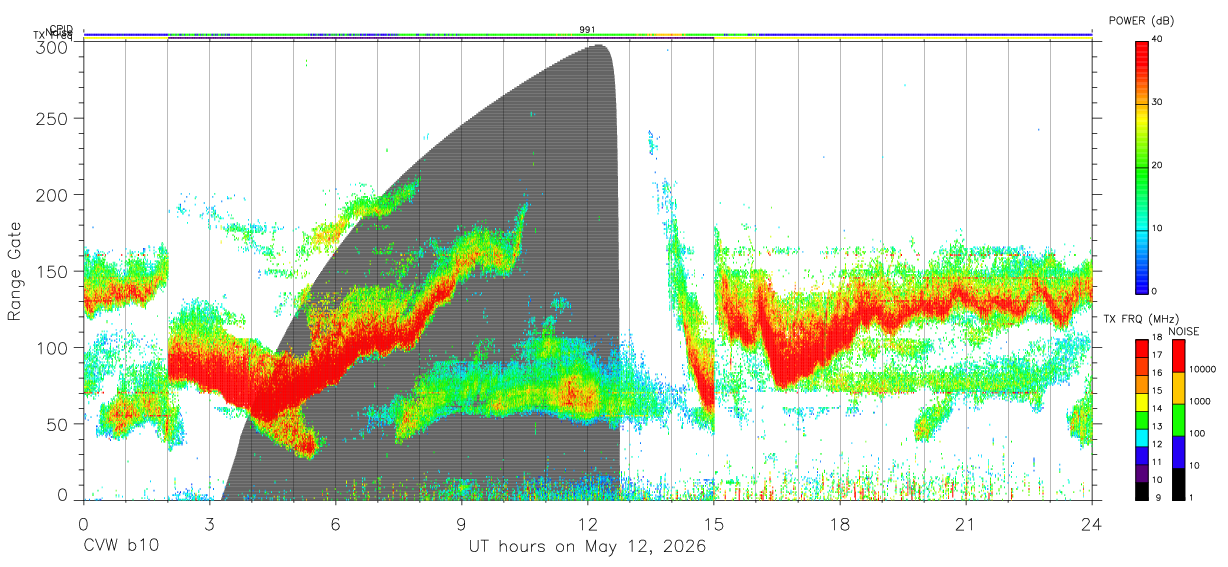
Task: Click the 10000 label in NOISE legend
Action: click(x=1203, y=370)
